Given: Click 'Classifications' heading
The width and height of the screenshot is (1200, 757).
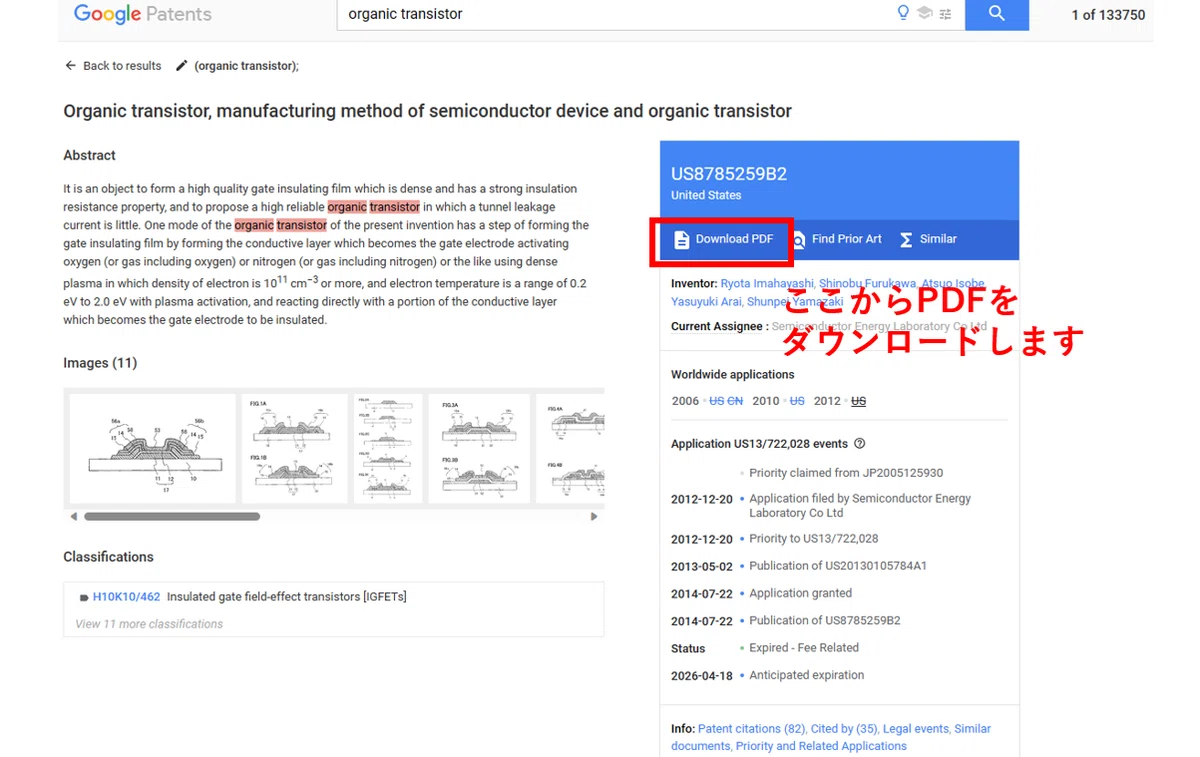Looking at the screenshot, I should click(x=109, y=557).
